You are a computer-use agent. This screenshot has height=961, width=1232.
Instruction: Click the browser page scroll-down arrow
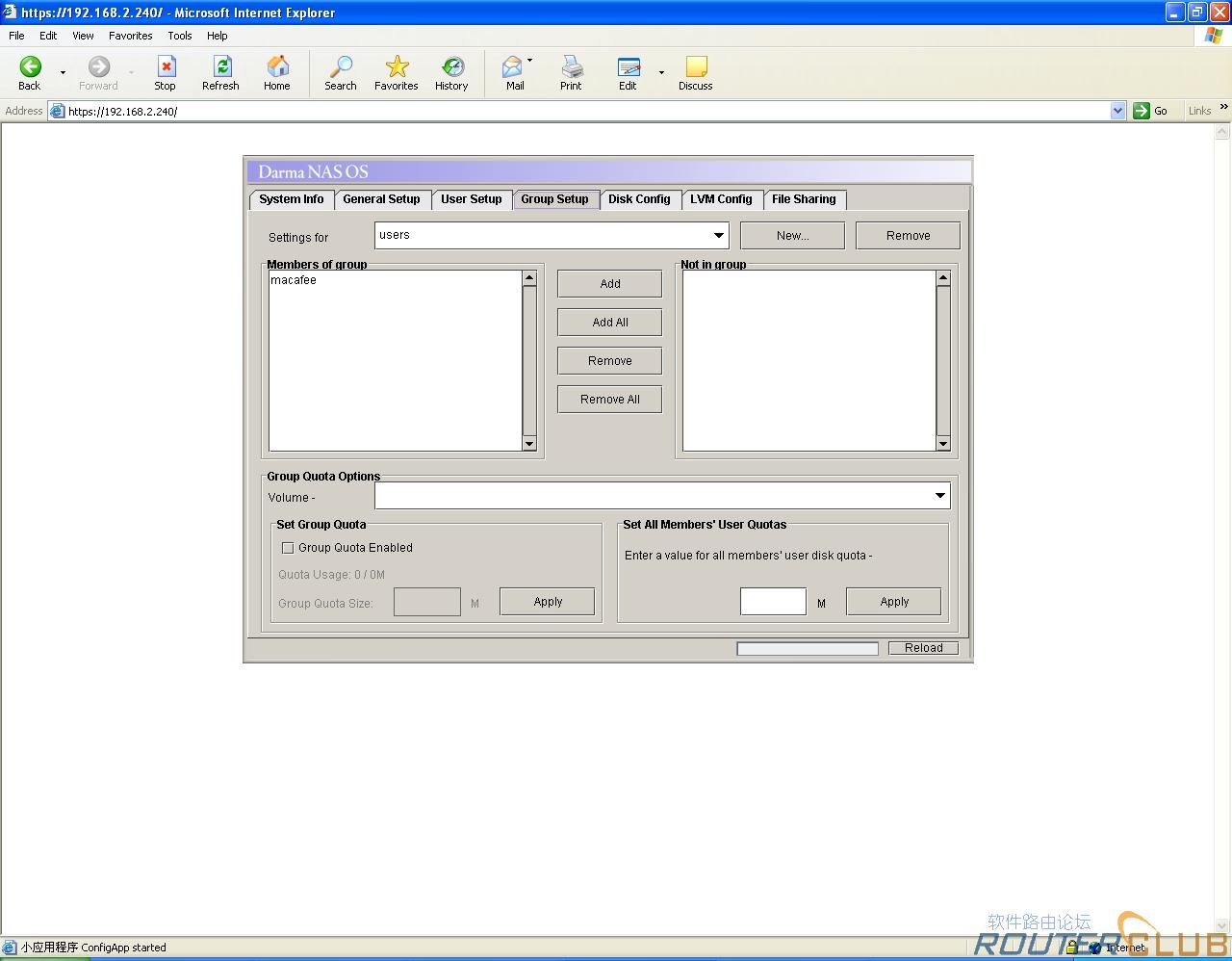coord(1223,926)
